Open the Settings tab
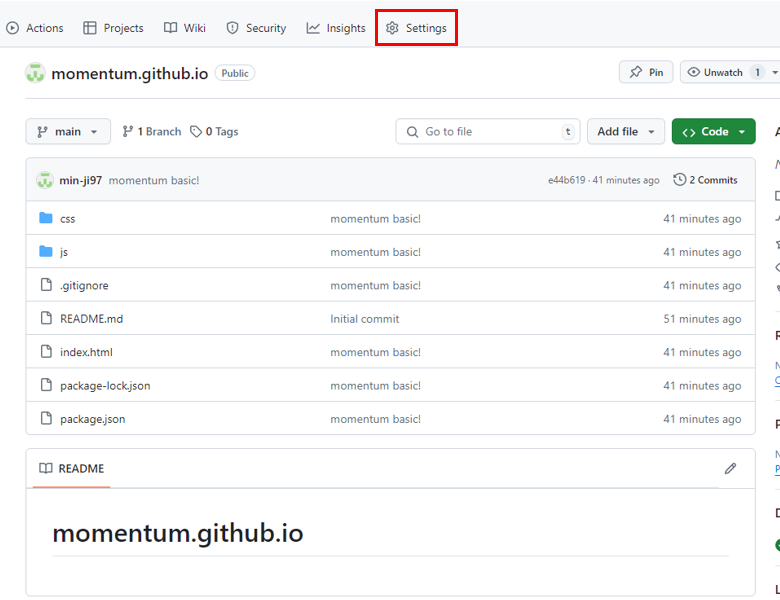 416,28
